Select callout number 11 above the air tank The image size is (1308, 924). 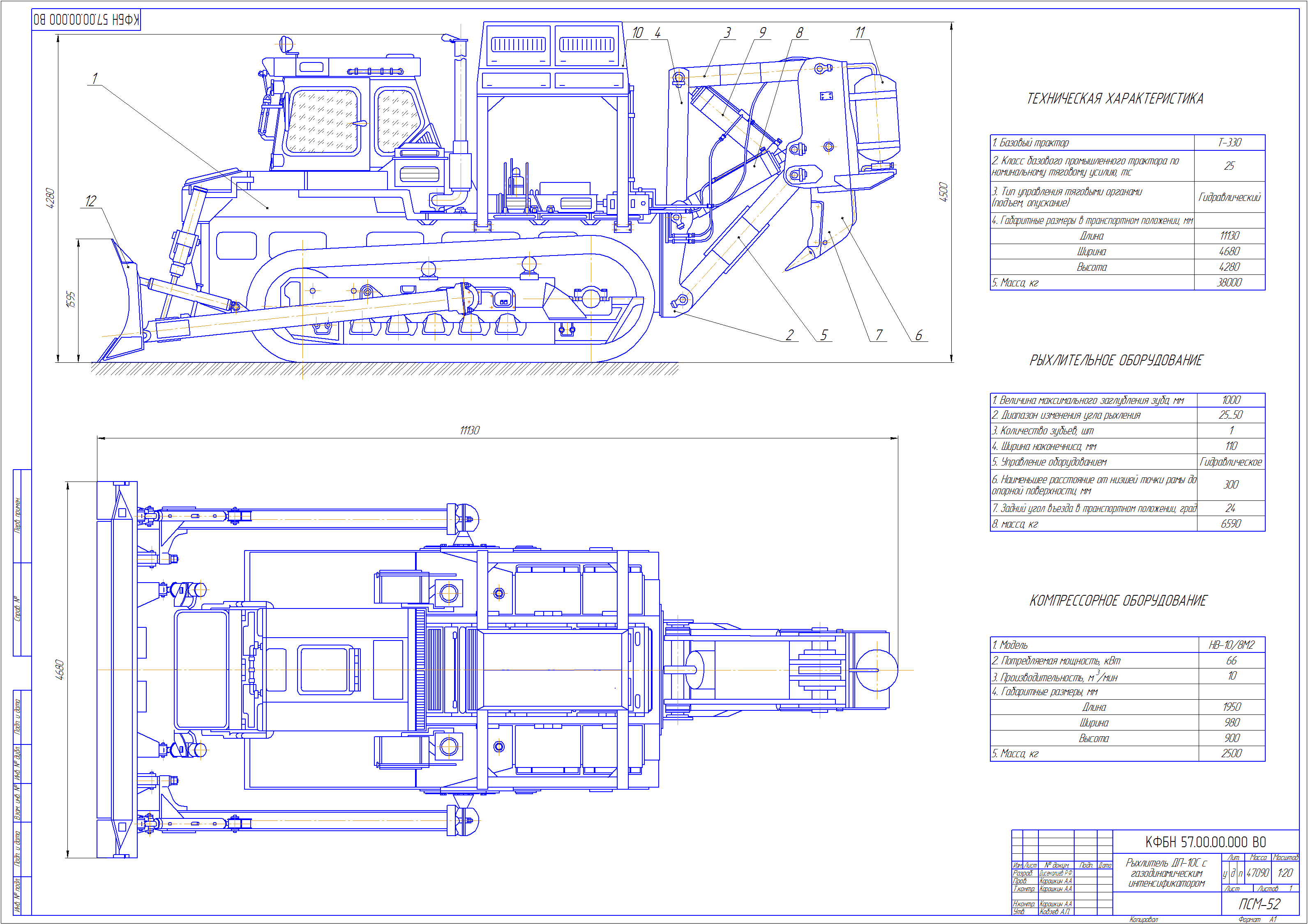tap(860, 32)
